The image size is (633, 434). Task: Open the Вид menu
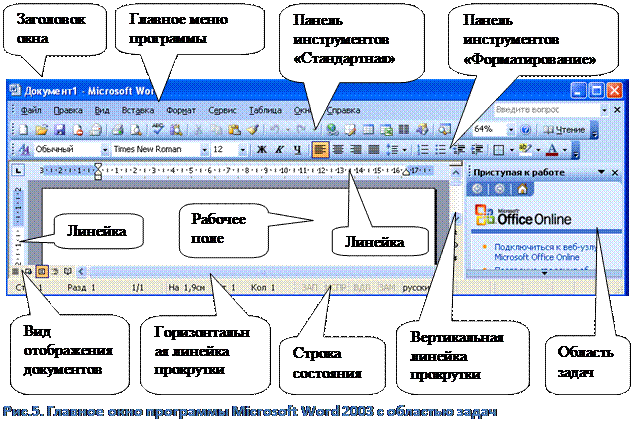click(102, 110)
